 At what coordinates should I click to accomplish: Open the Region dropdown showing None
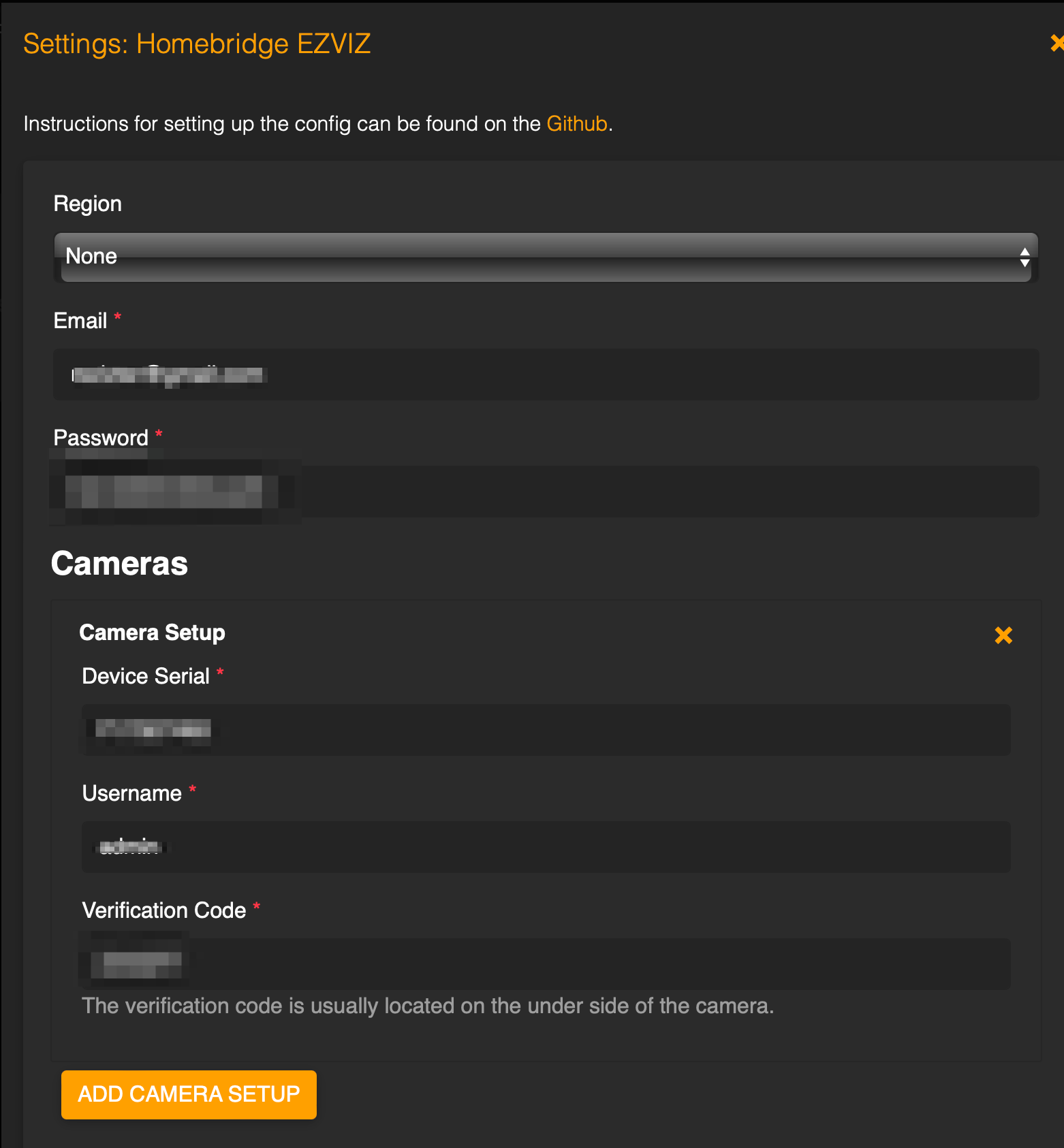point(546,257)
